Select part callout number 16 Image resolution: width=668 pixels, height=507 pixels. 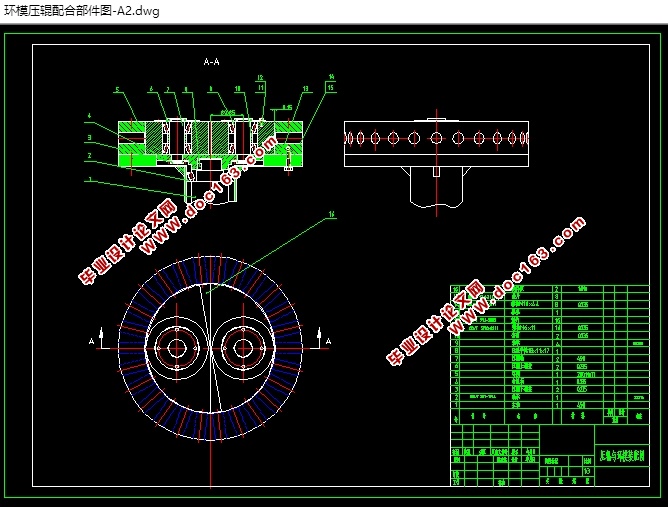pos(331,214)
